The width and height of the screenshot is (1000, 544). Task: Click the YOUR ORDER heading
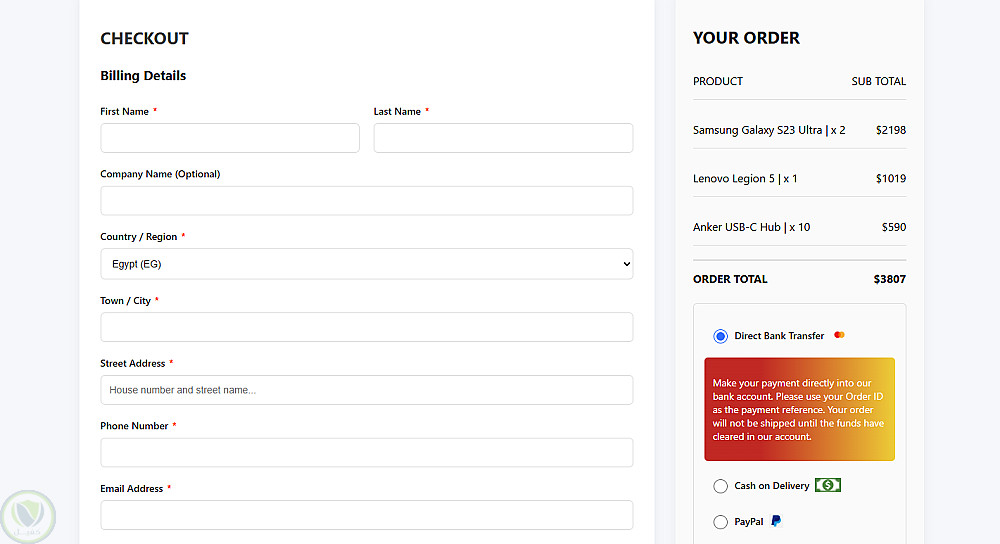point(746,38)
